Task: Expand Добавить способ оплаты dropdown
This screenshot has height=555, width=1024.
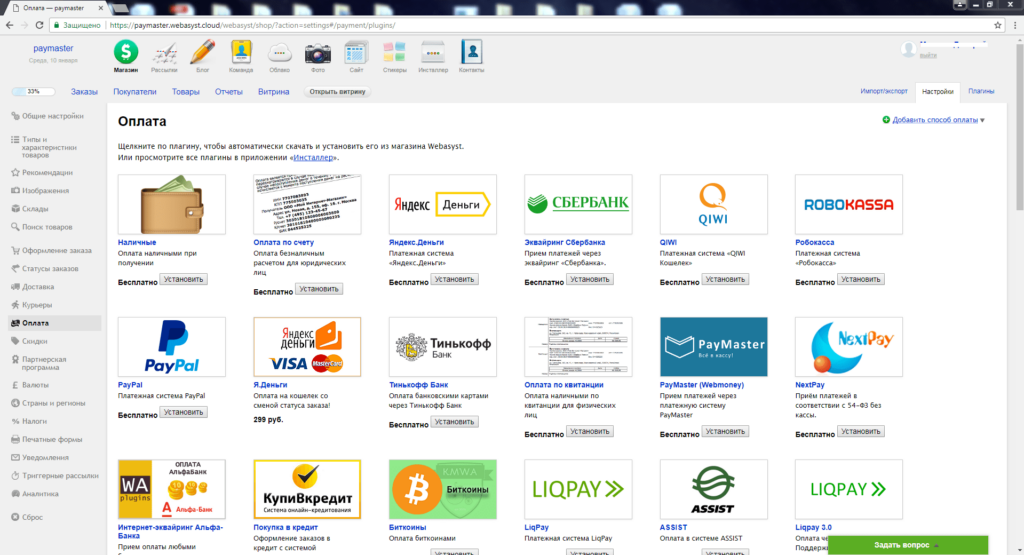Action: 934,119
